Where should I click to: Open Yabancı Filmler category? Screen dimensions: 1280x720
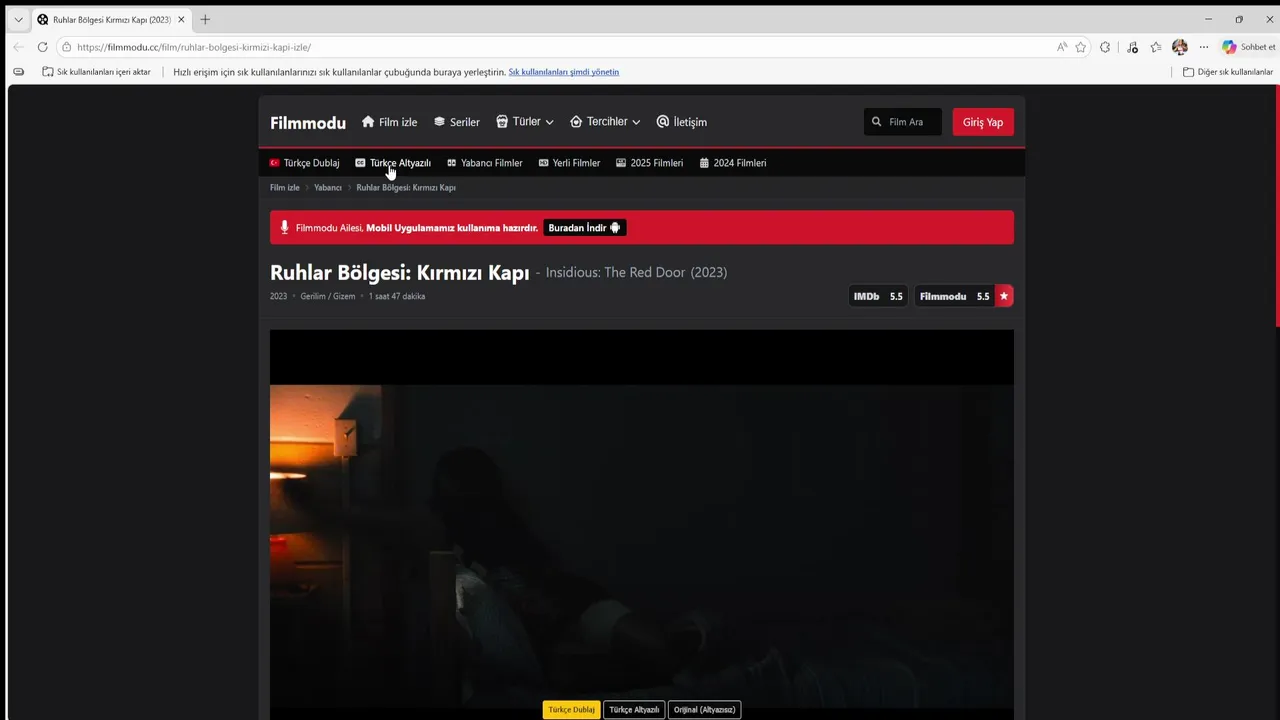(485, 163)
